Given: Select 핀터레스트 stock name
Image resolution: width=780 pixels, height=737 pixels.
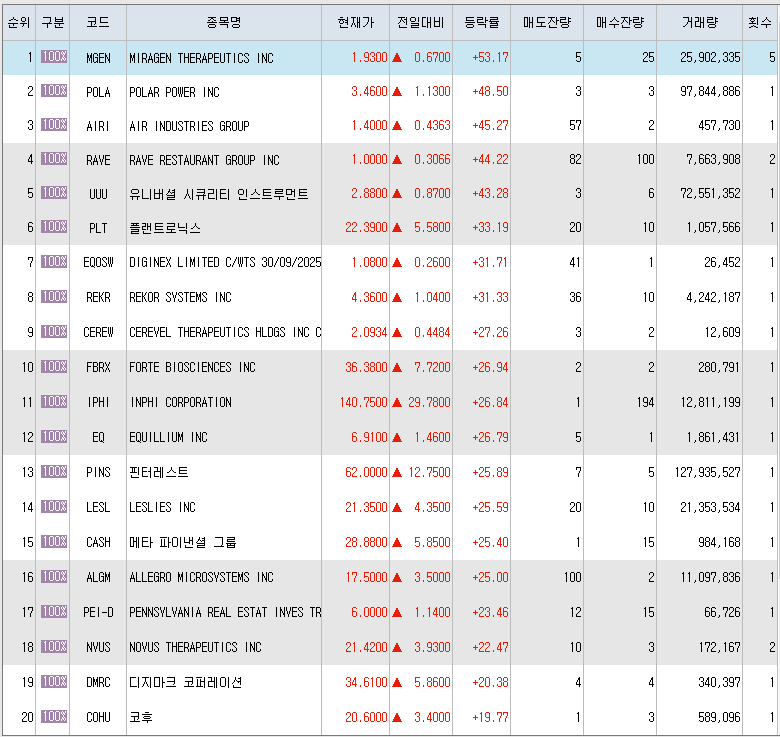Looking at the screenshot, I should click(x=159, y=472).
